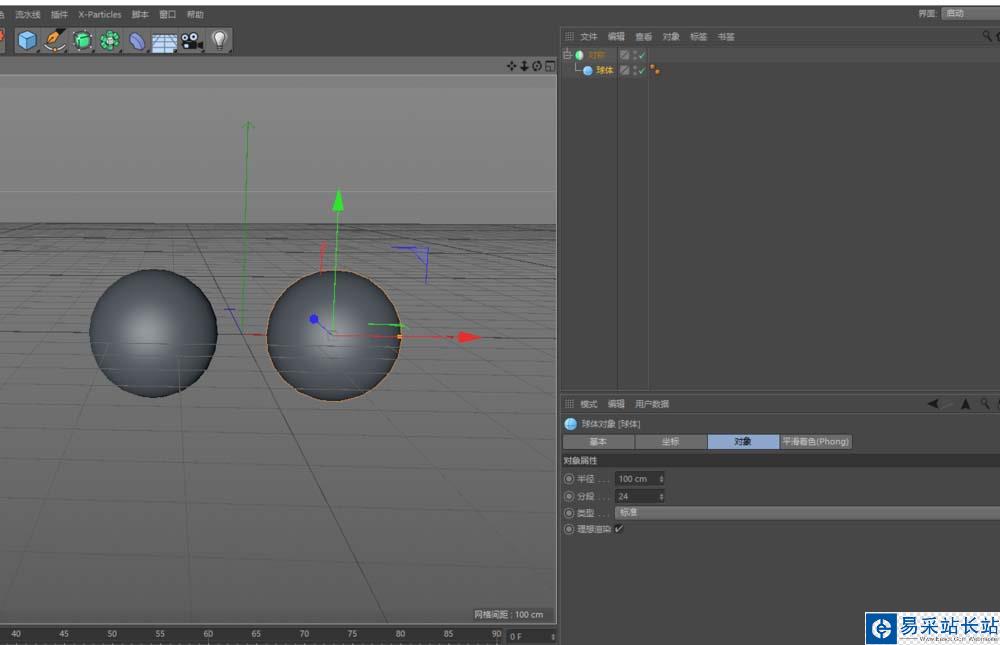Image resolution: width=1000 pixels, height=645 pixels.
Task: Open the green array modeling tool
Action: (x=110, y=41)
